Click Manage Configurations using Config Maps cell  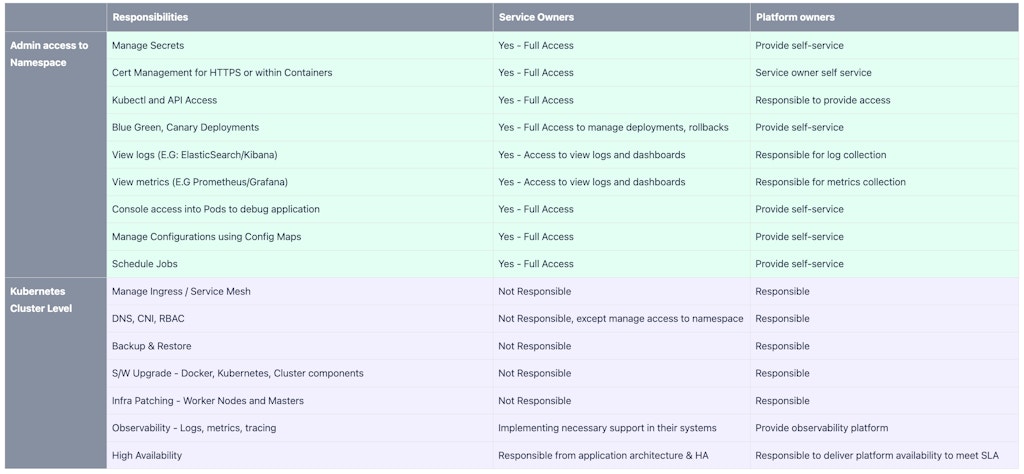206,237
